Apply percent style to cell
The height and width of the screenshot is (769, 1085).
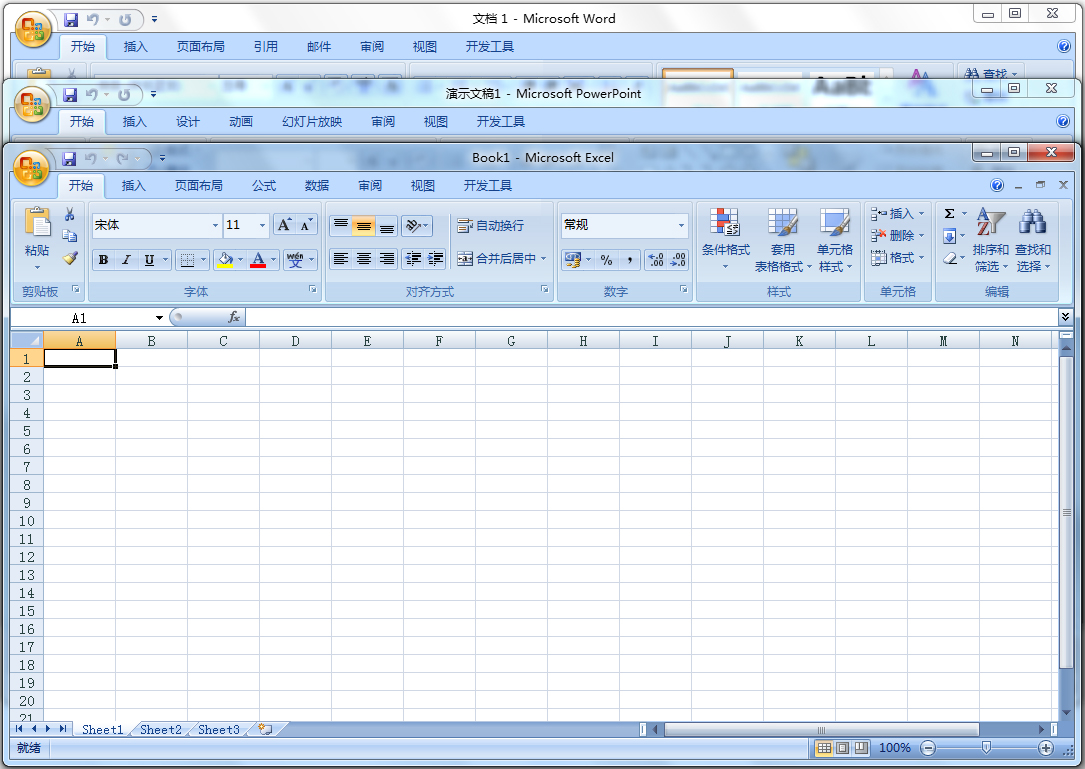pyautogui.click(x=607, y=260)
